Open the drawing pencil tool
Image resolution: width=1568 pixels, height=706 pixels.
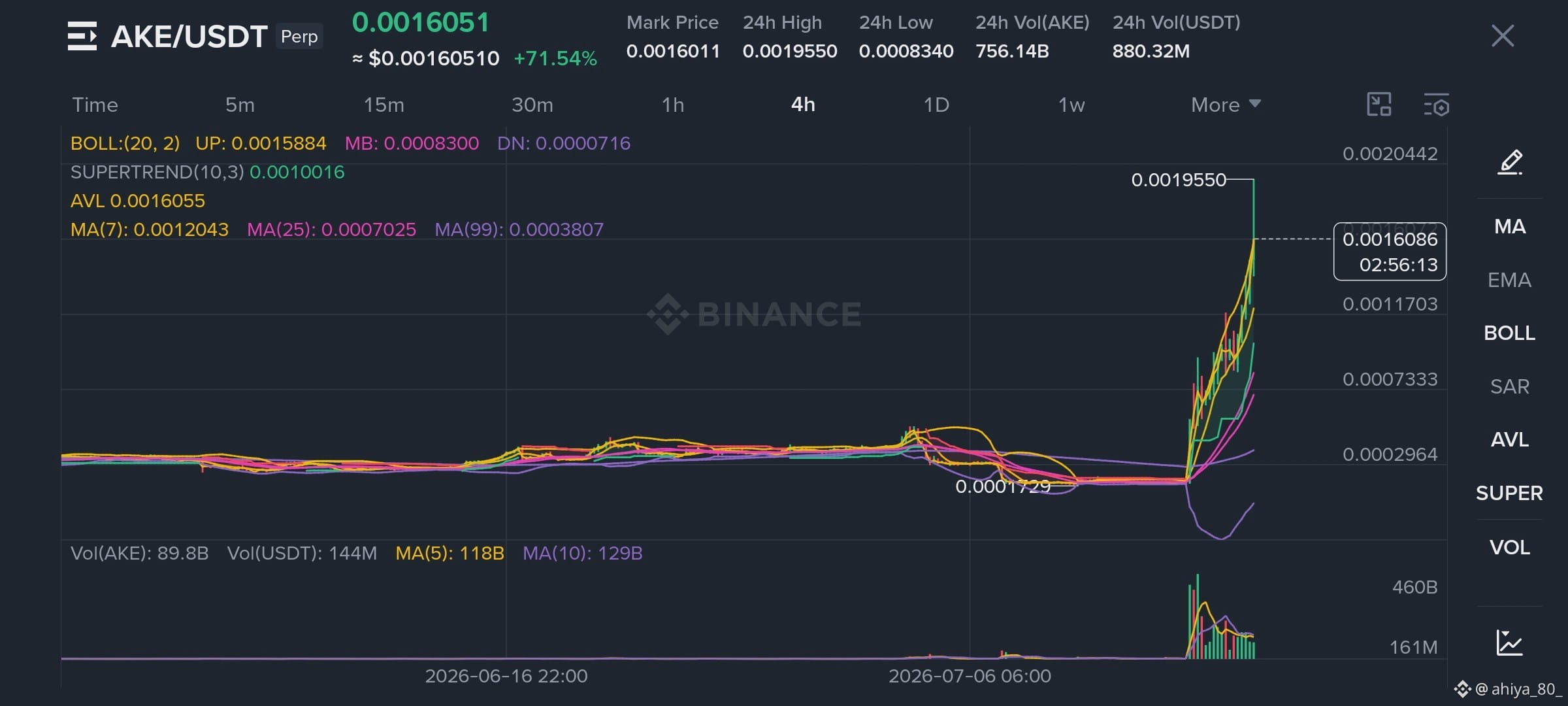[1510, 162]
